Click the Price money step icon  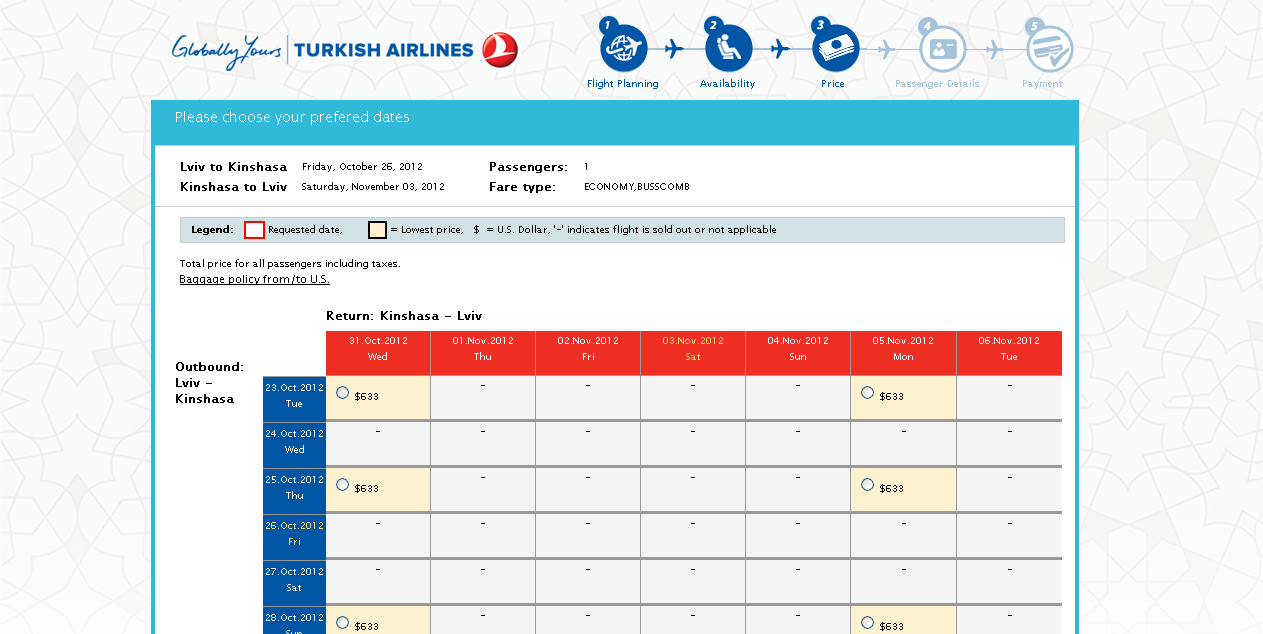click(x=834, y=48)
